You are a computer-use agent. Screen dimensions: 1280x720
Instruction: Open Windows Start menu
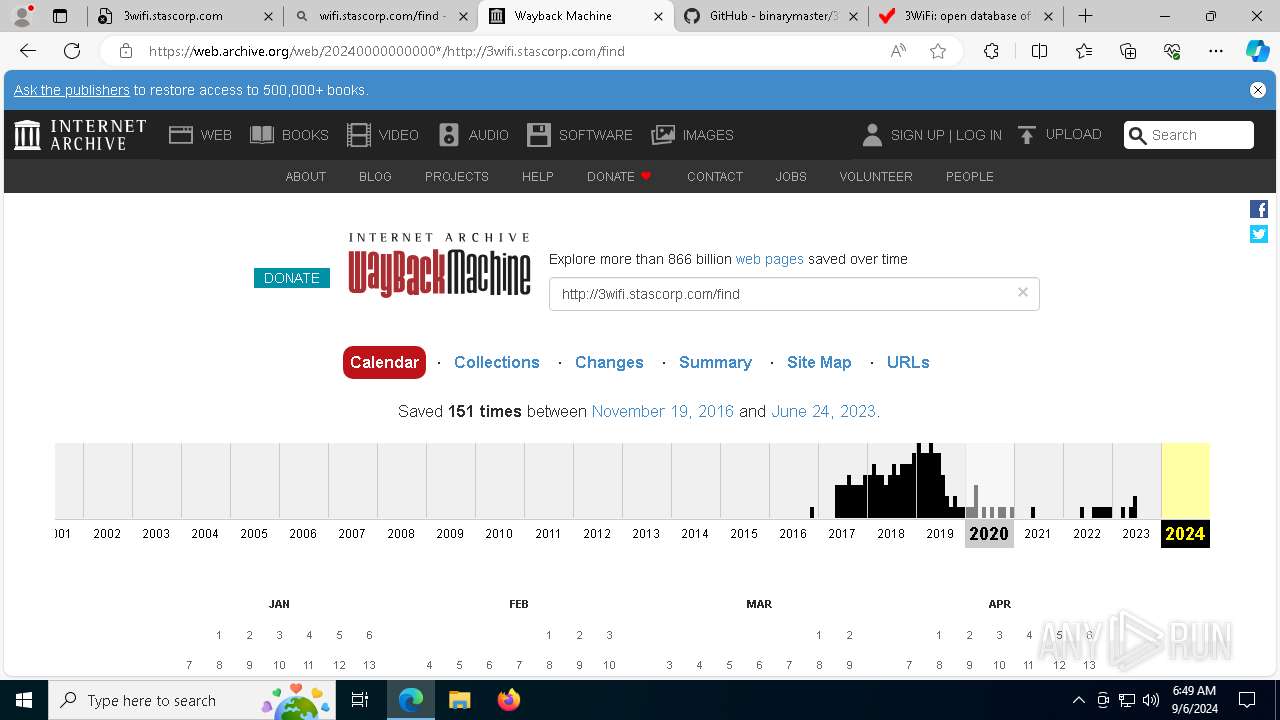(x=24, y=700)
